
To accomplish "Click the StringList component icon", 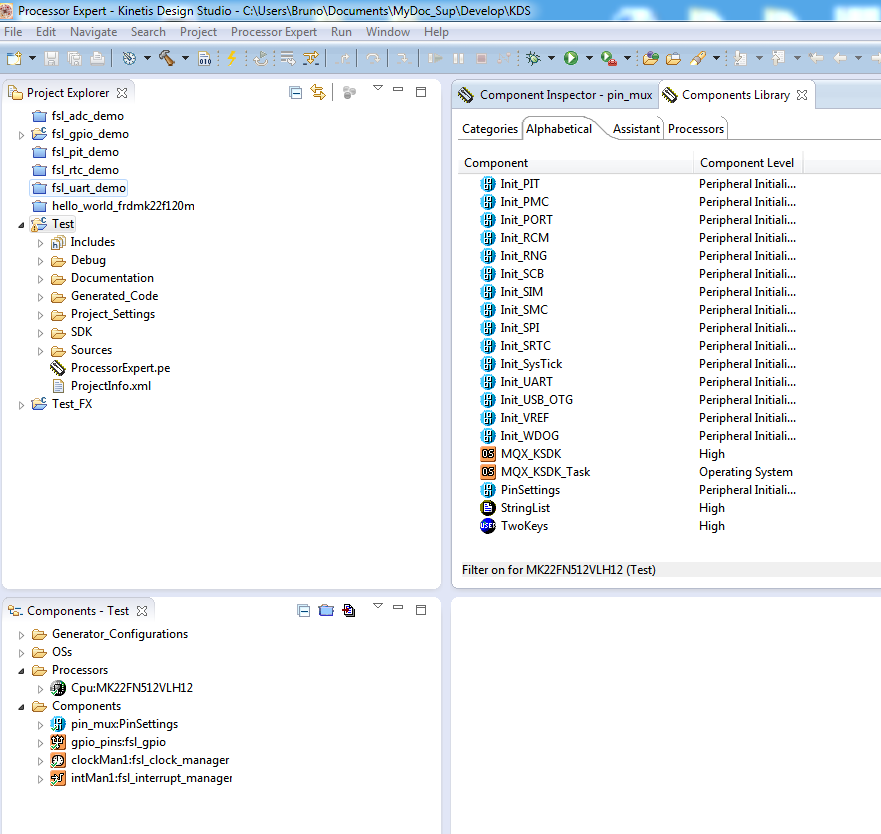I will pos(488,508).
